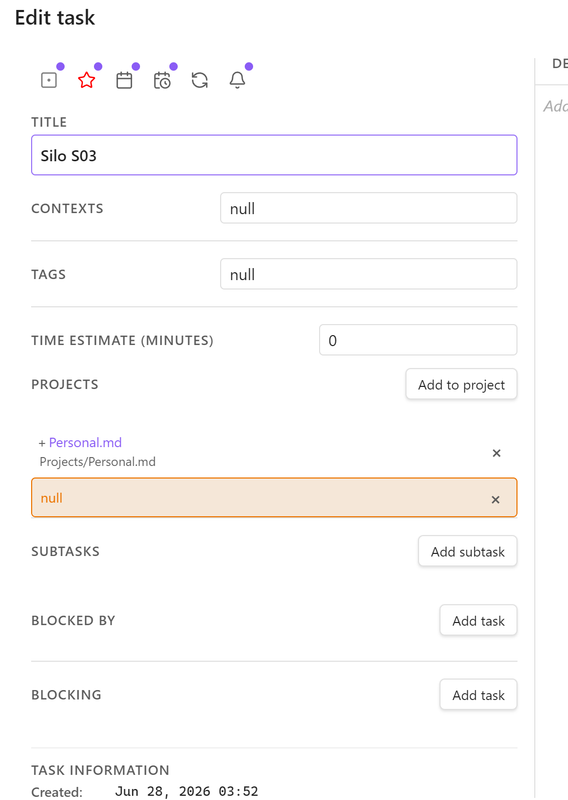
Task: Focus the Title field containing Silo S03
Action: (x=274, y=155)
